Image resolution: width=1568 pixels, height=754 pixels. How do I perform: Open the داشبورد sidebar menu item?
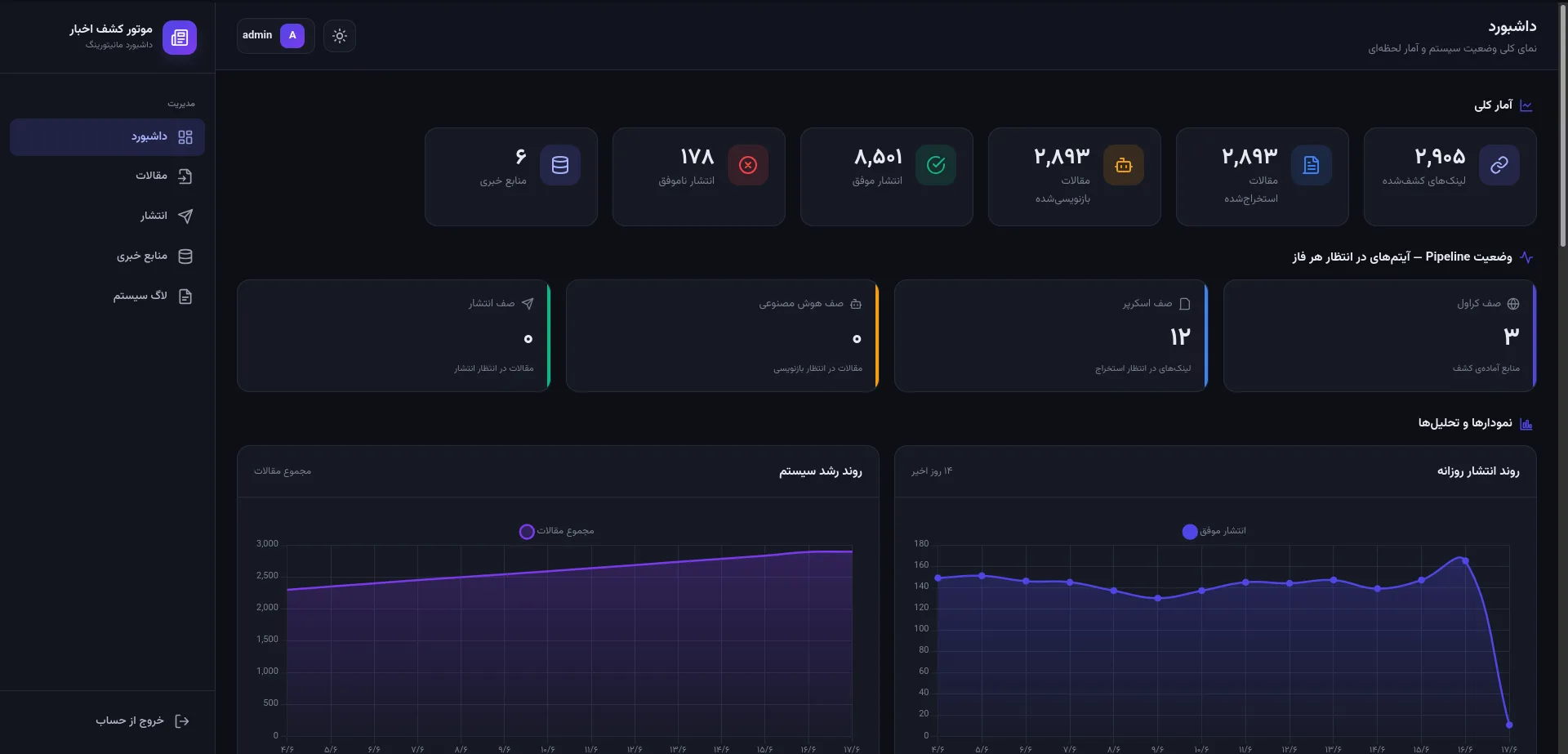coord(107,136)
